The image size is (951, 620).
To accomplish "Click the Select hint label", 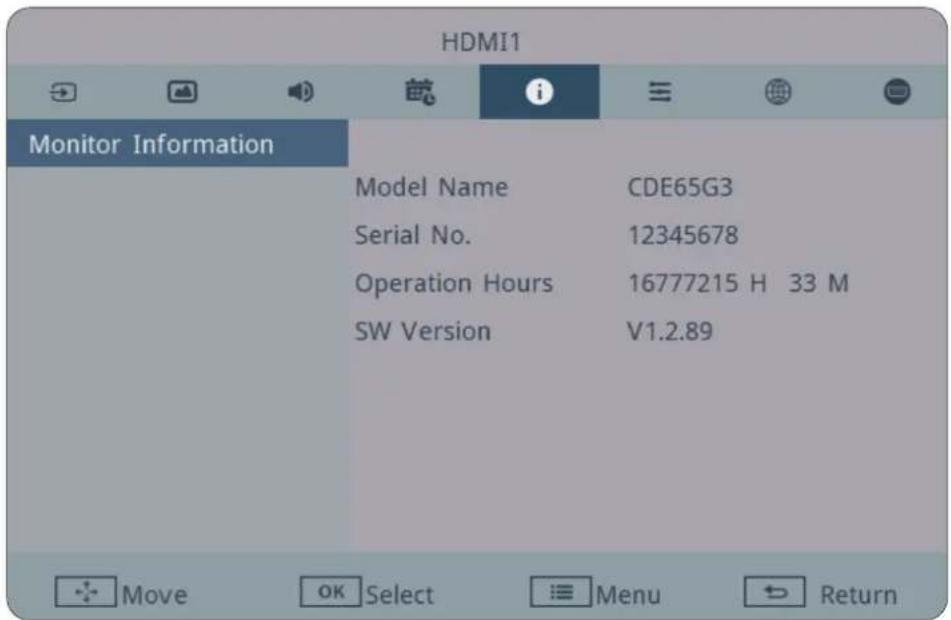I will (400, 595).
